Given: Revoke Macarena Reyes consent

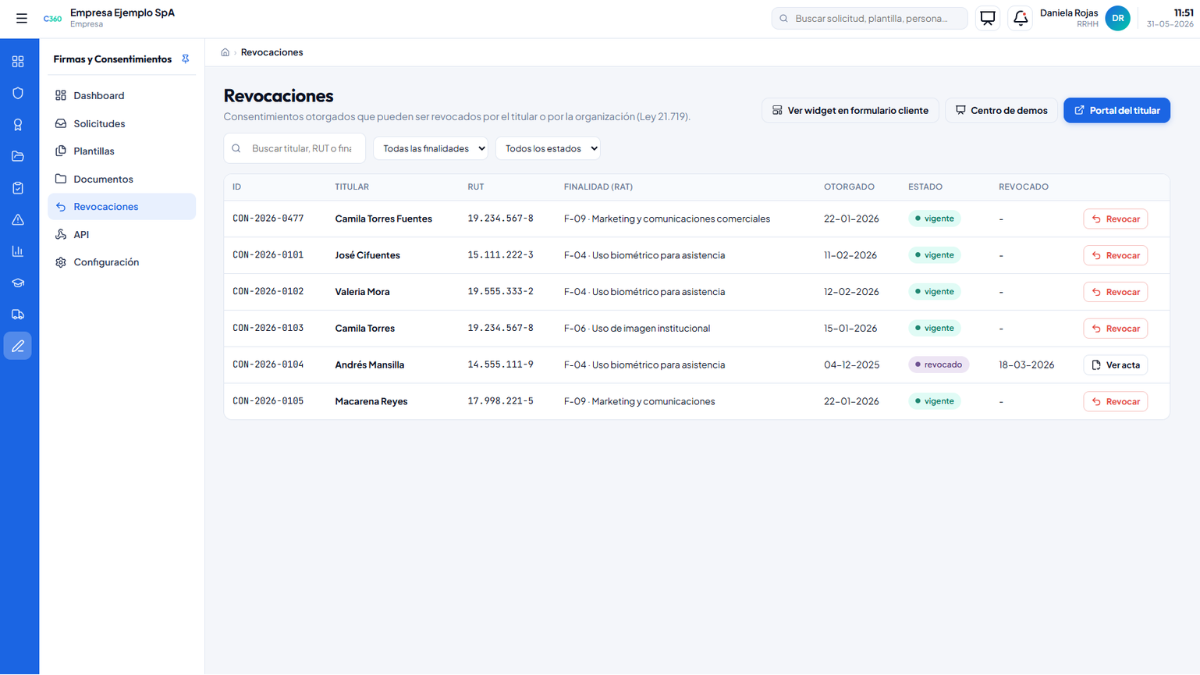Looking at the screenshot, I should pyautogui.click(x=1115, y=401).
